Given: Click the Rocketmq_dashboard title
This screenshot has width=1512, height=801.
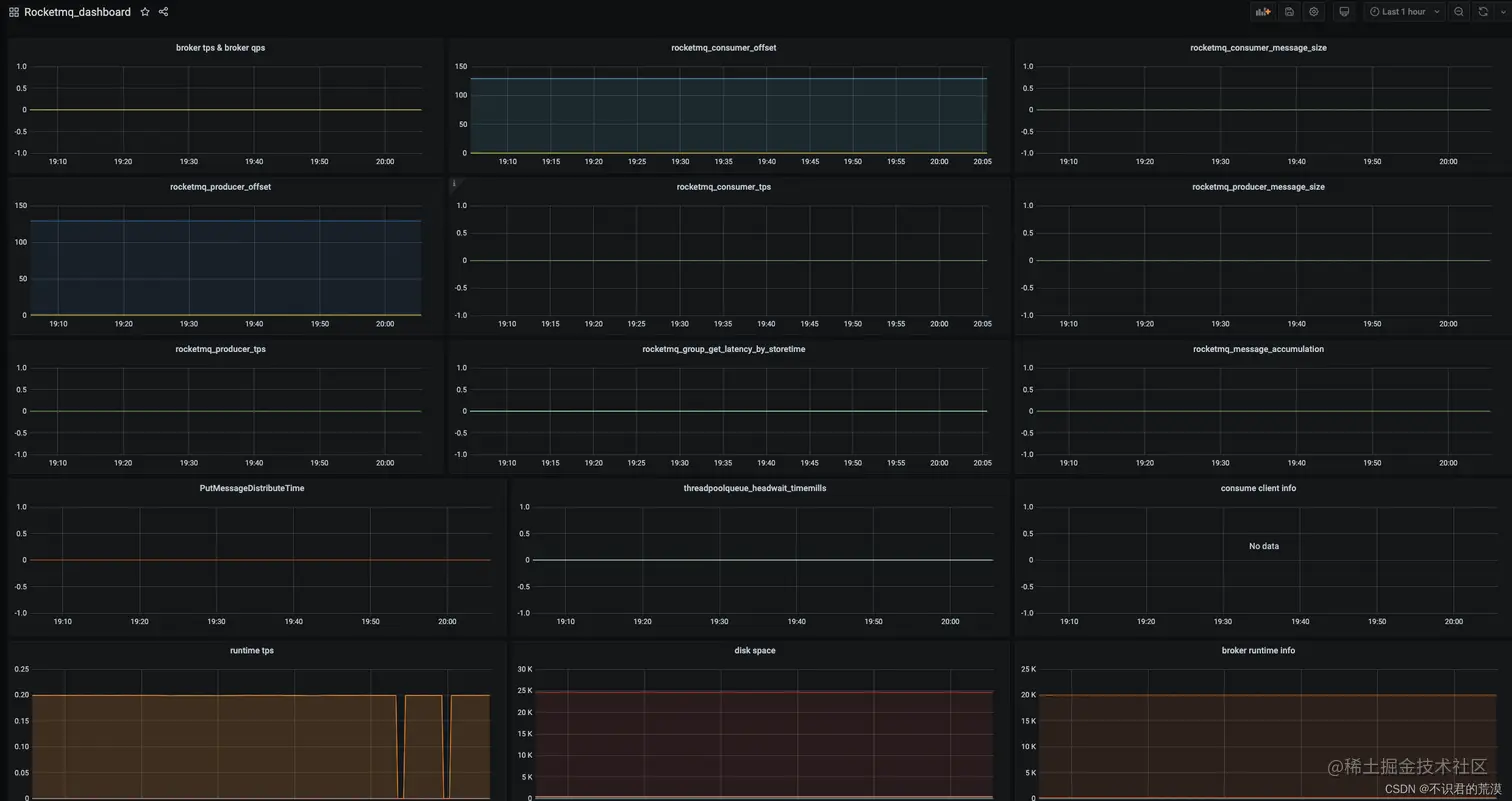Looking at the screenshot, I should 77,12.
